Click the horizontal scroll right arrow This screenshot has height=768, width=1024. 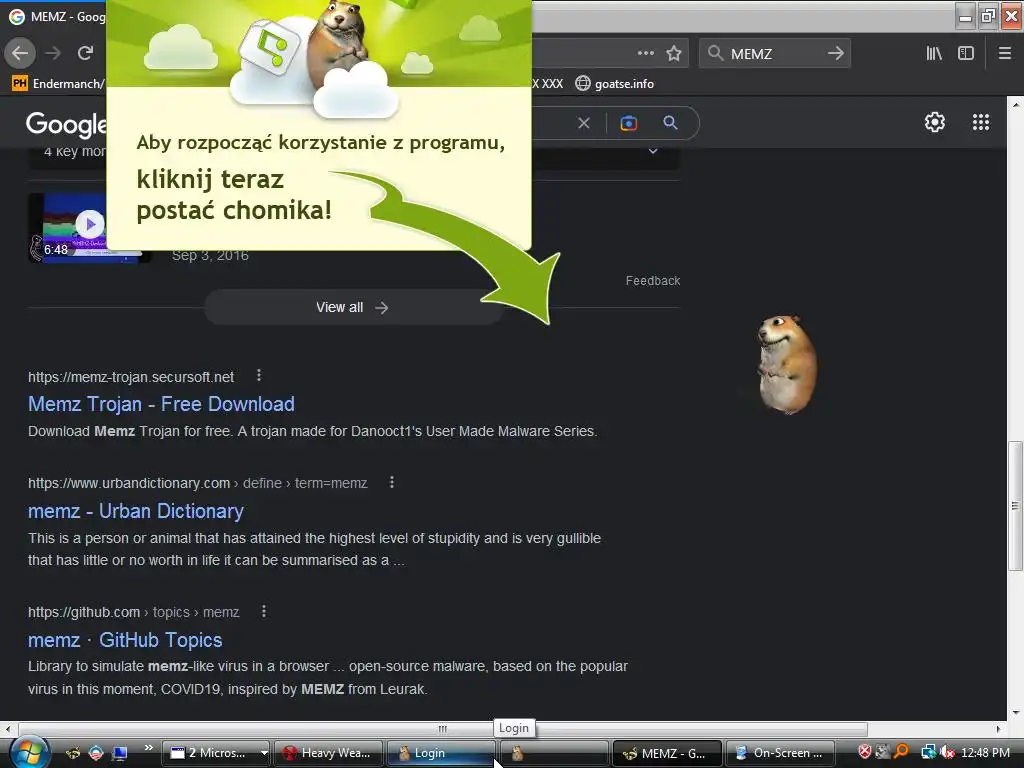pyautogui.click(x=999, y=729)
